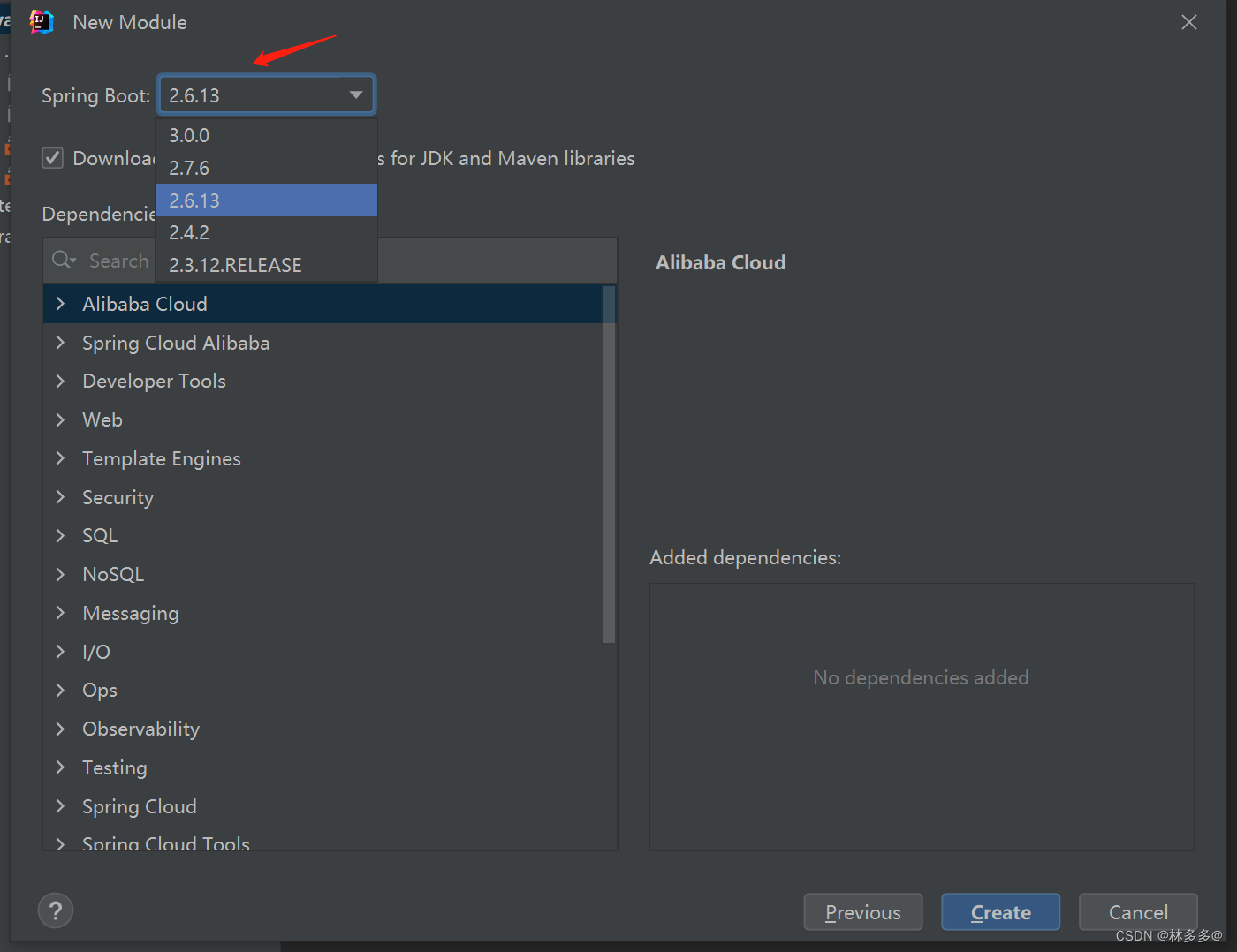Open the Spring Boot version dropdown arrow
The image size is (1237, 952).
(x=356, y=95)
